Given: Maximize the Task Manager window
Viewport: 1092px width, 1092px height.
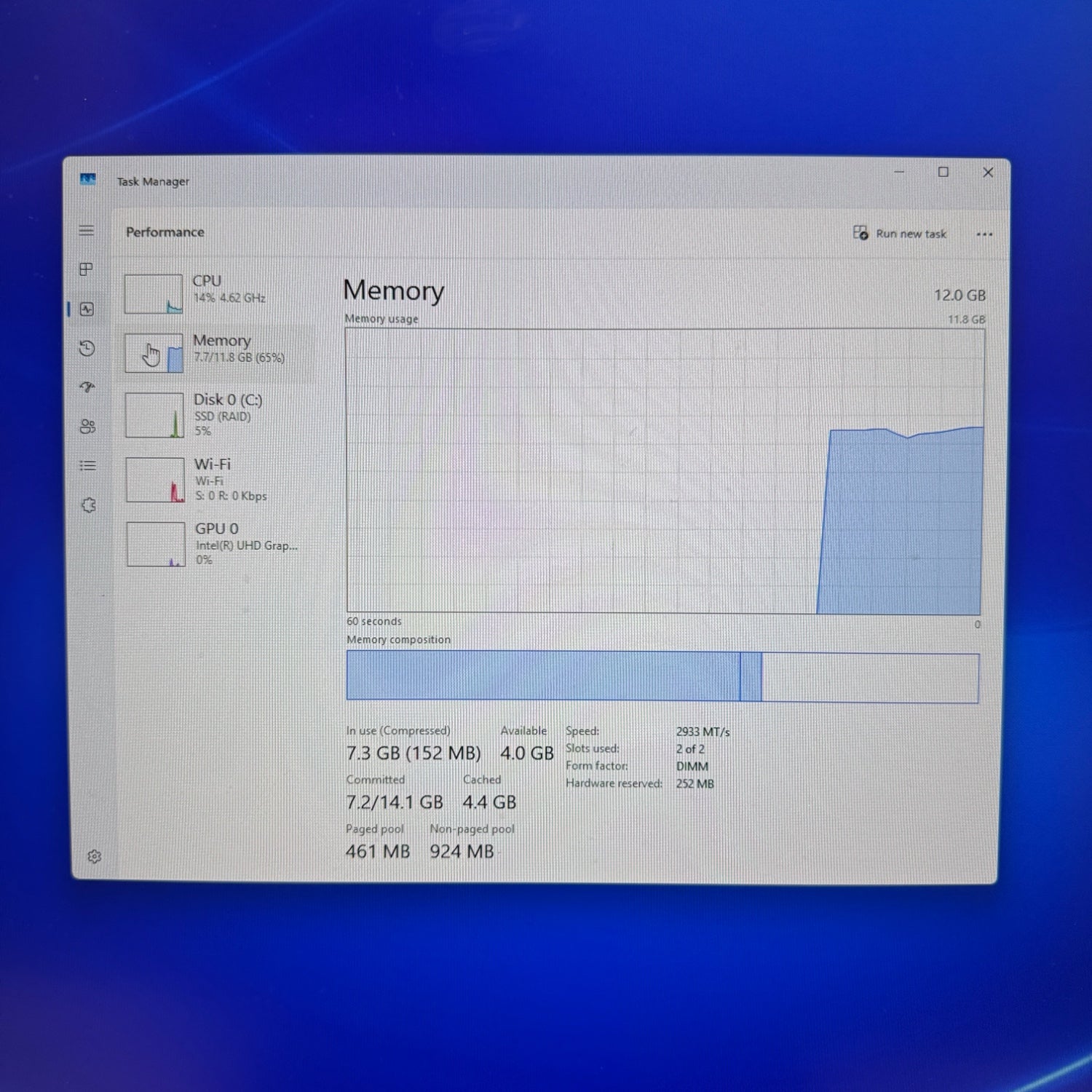Looking at the screenshot, I should (943, 173).
